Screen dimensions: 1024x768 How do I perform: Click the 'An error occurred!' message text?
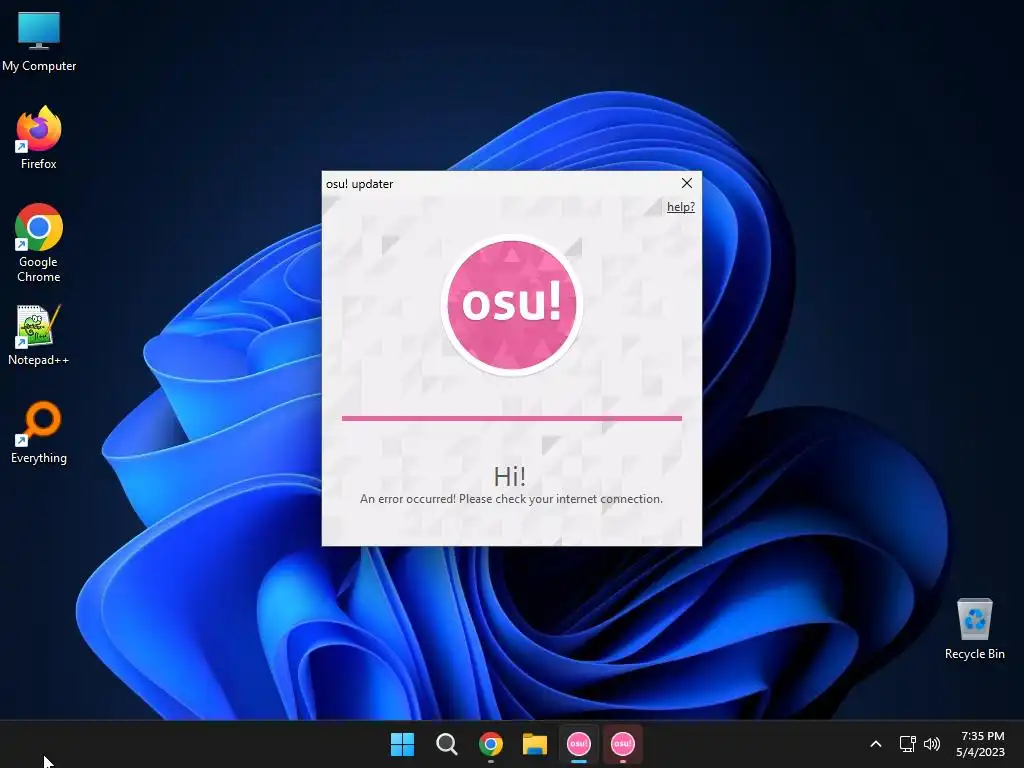[x=511, y=499]
